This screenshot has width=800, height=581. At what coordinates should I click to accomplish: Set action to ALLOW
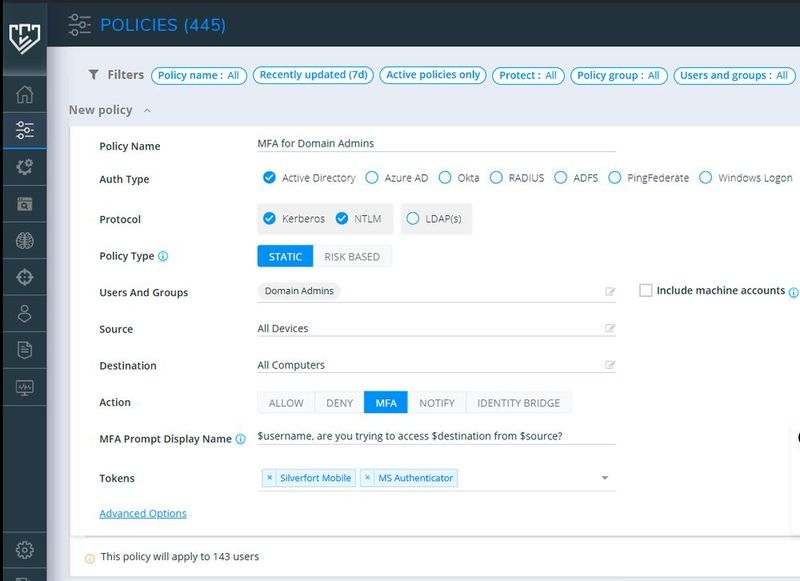[x=286, y=402]
